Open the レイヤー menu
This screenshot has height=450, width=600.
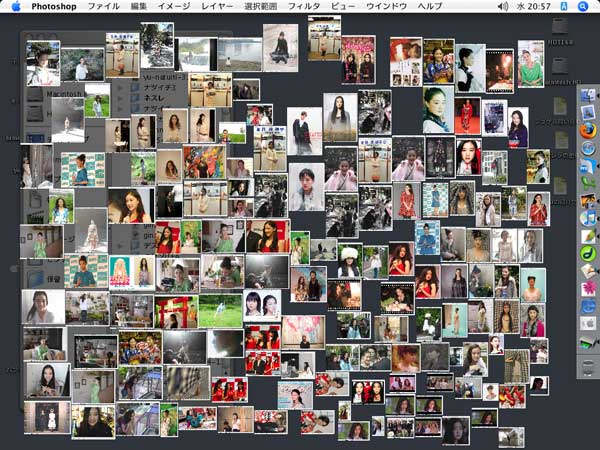[x=217, y=7]
